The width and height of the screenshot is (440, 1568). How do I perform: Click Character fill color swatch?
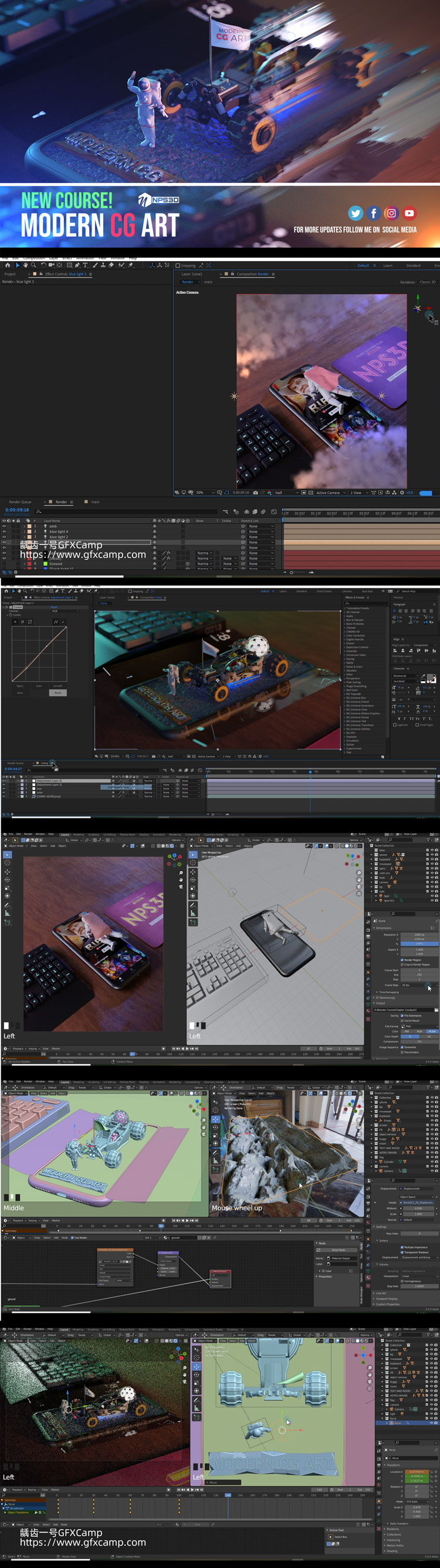429,678
